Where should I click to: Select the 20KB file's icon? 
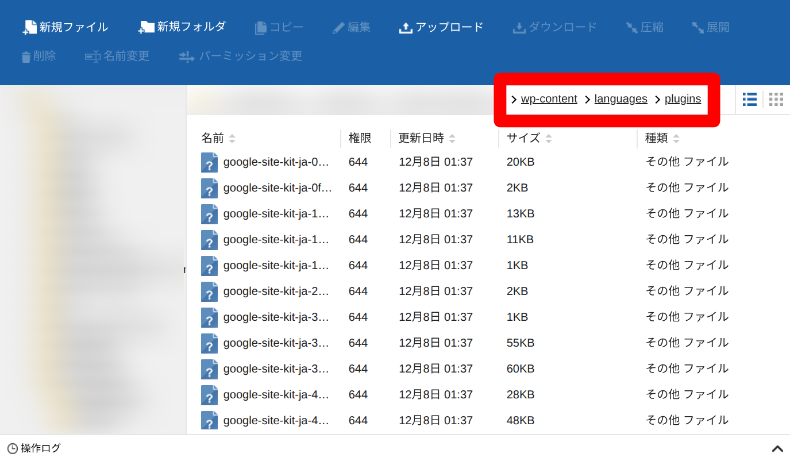tap(209, 162)
